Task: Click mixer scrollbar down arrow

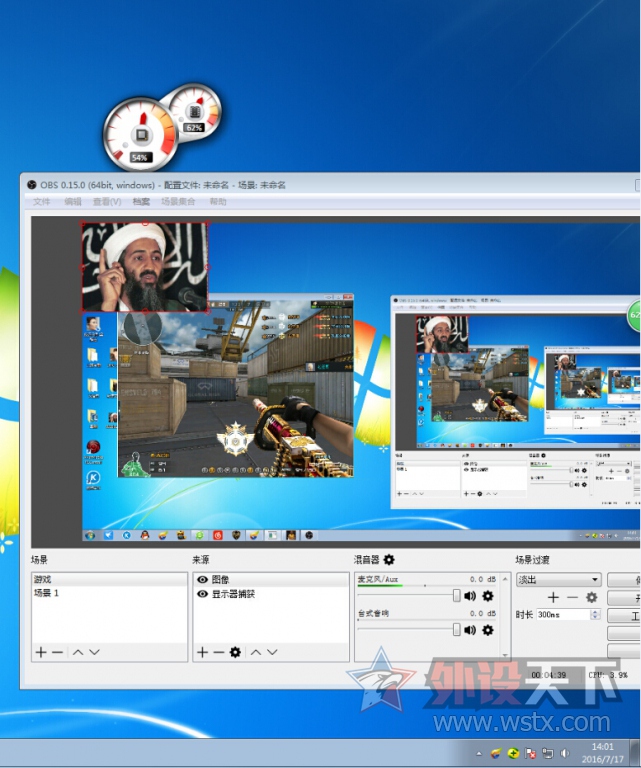Action: click(x=505, y=655)
